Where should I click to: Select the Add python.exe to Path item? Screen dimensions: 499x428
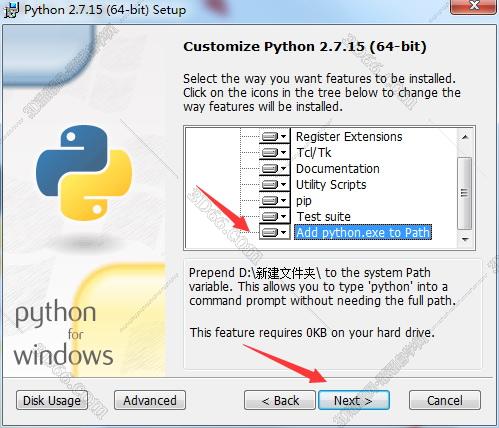(363, 232)
